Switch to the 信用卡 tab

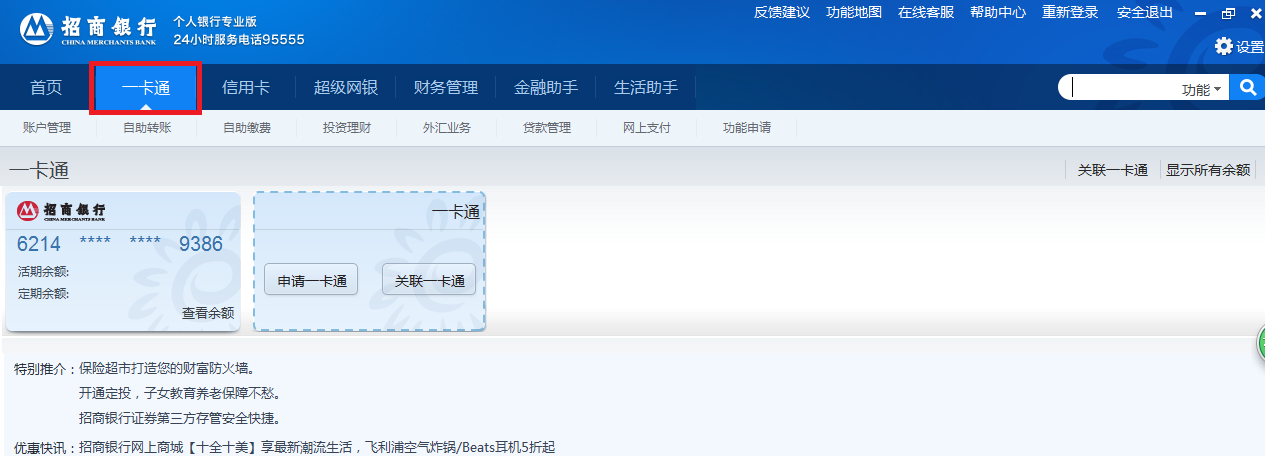point(245,88)
